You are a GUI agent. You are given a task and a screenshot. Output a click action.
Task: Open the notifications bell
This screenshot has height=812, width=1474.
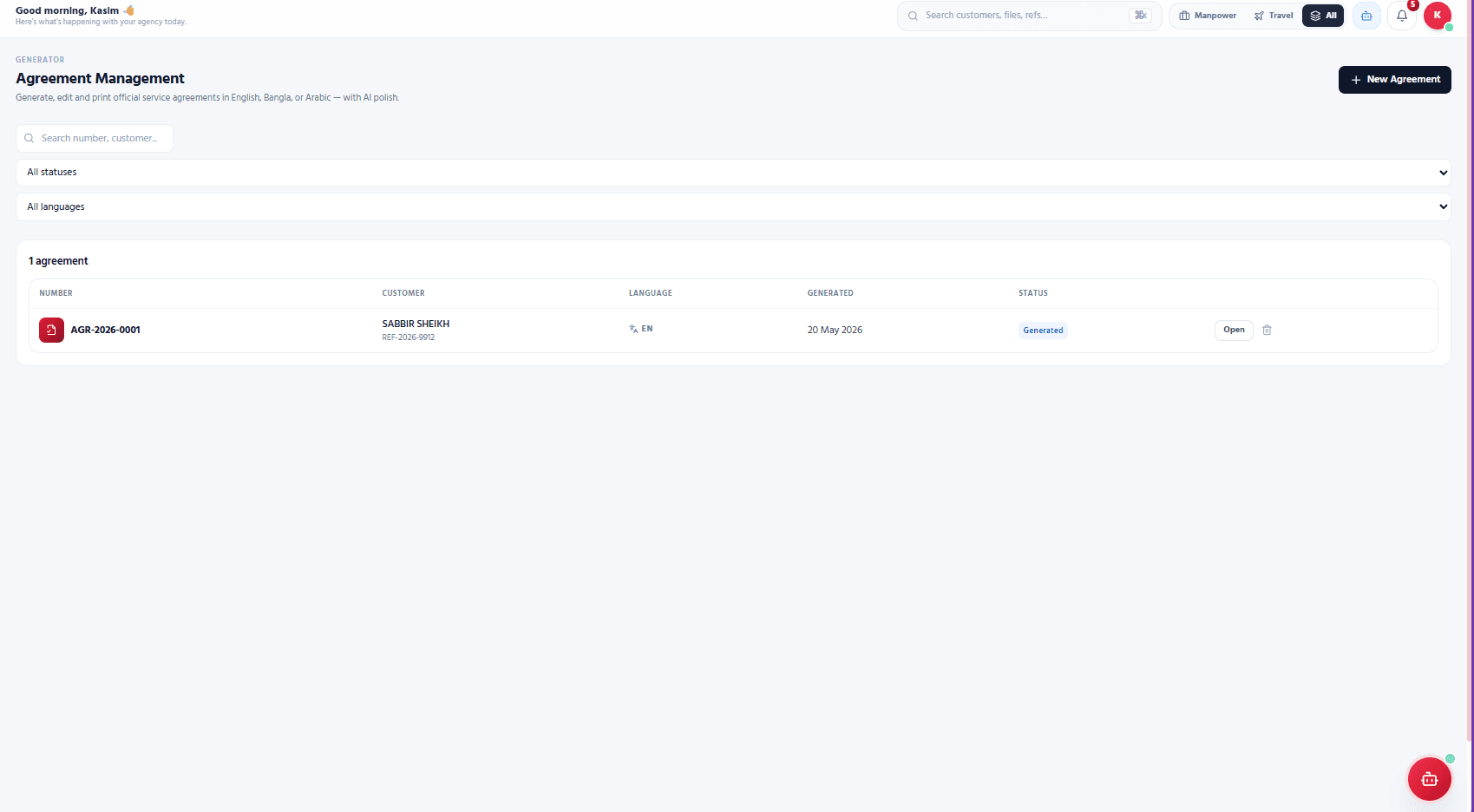coord(1402,16)
